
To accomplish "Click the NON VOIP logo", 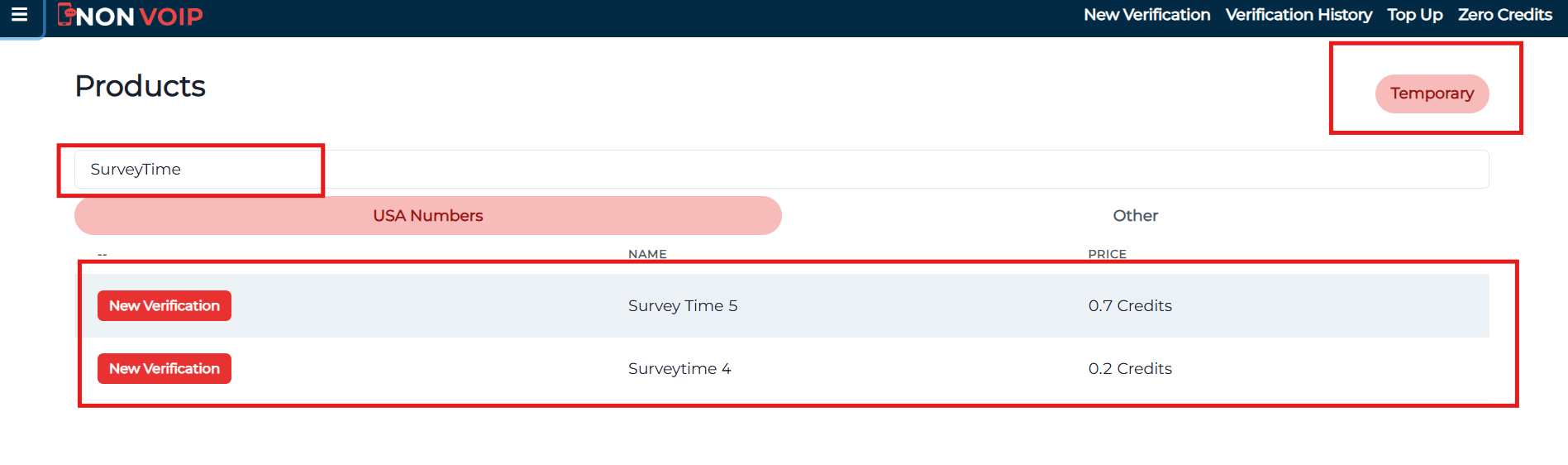I will pos(130,16).
